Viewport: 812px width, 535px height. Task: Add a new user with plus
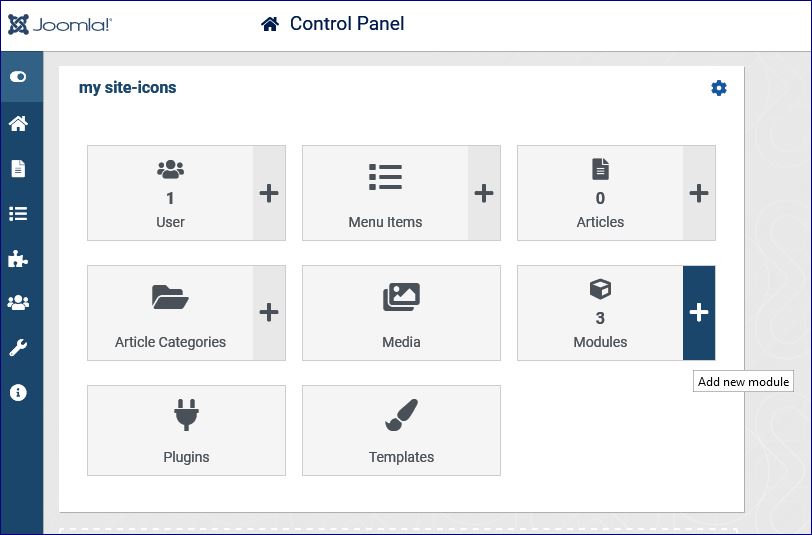[x=269, y=193]
